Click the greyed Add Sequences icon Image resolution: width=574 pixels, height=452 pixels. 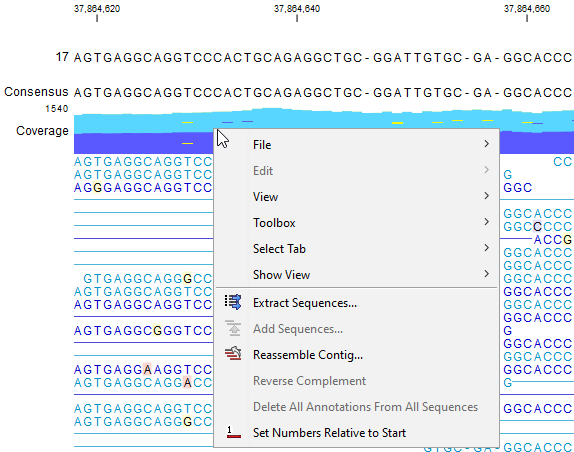[233, 328]
